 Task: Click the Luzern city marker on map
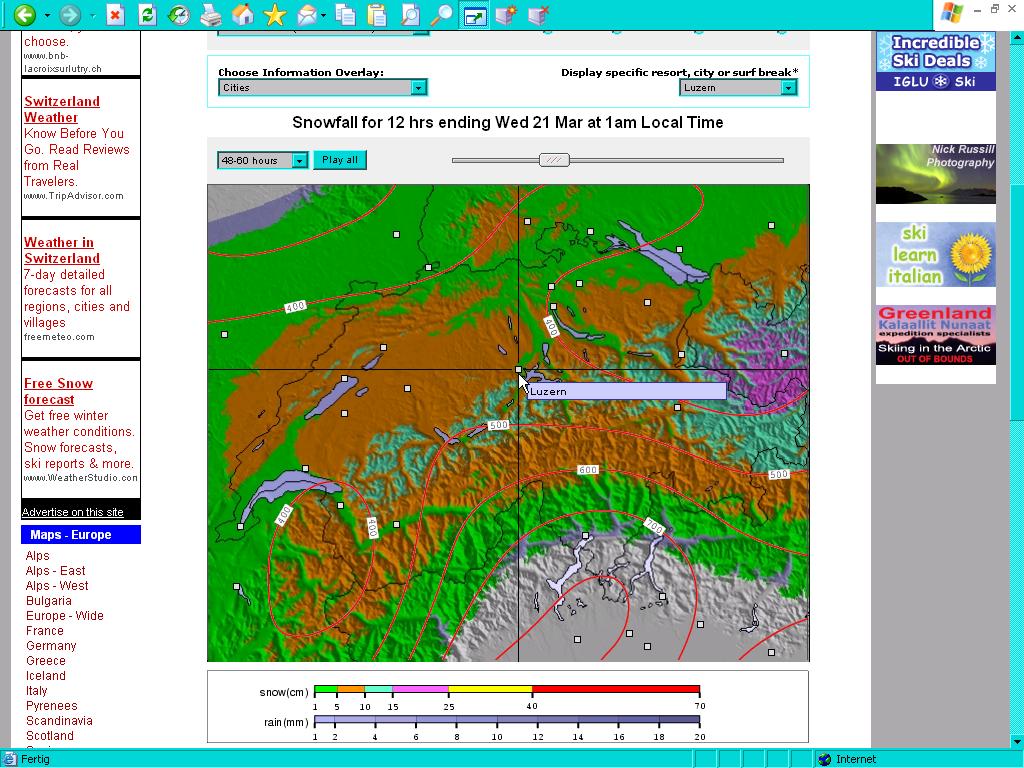[x=518, y=370]
